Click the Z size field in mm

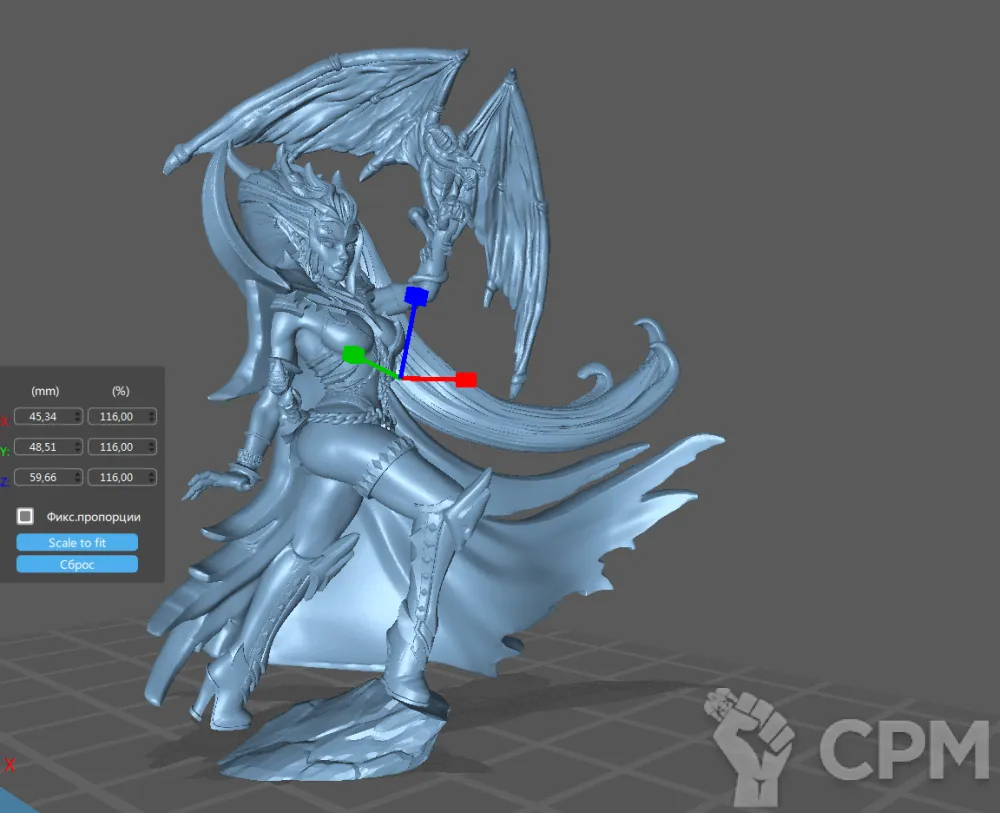pyautogui.click(x=43, y=478)
